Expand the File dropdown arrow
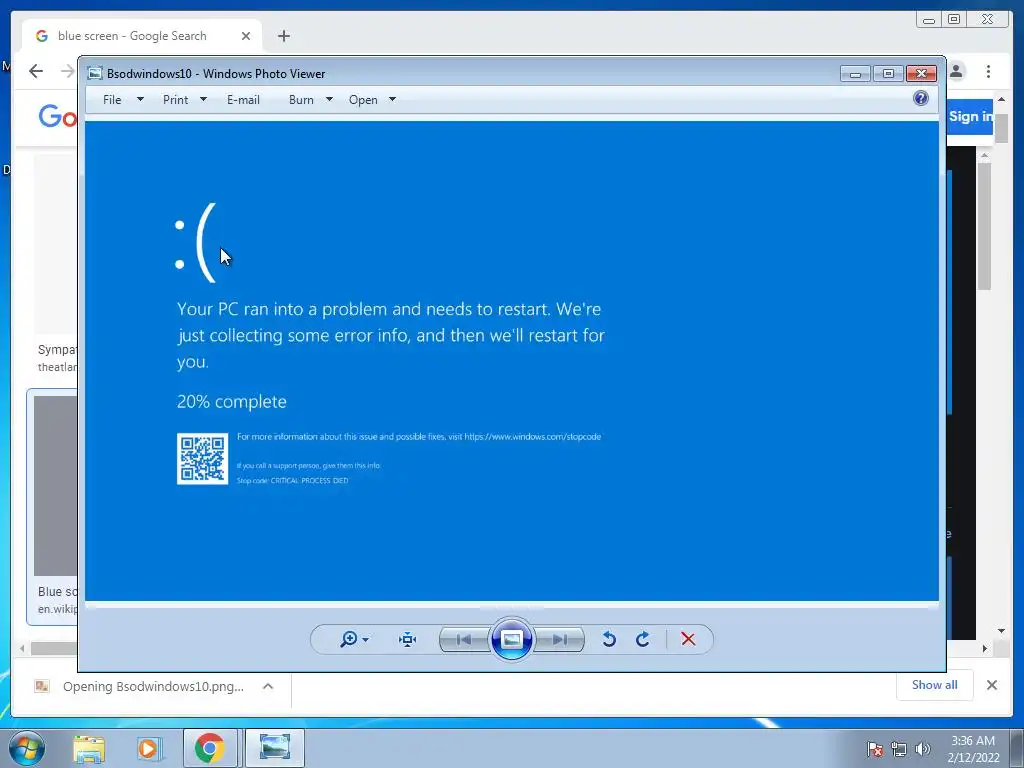The image size is (1024, 768). 140,99
